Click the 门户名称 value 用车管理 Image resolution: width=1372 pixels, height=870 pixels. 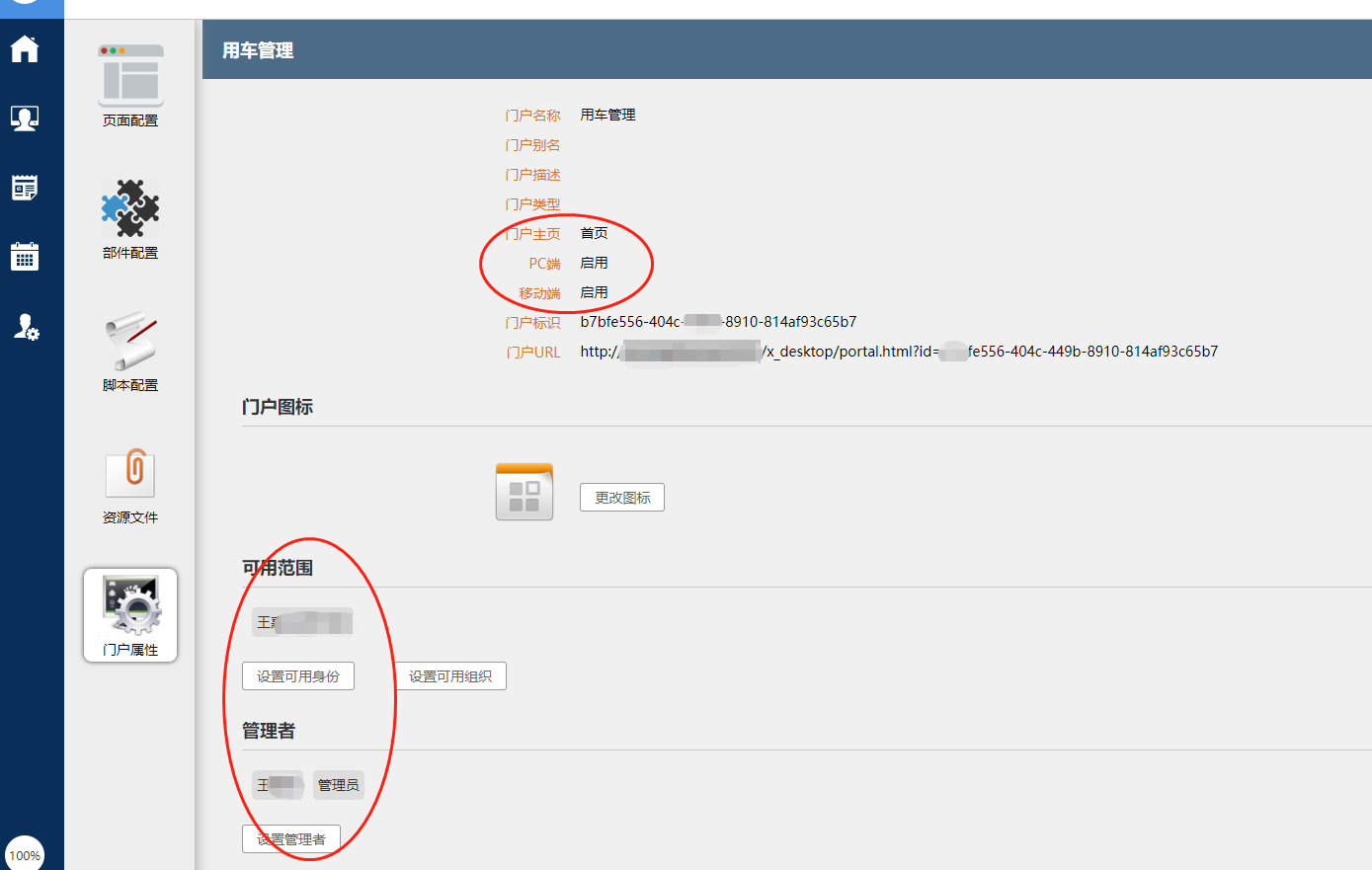pyautogui.click(x=607, y=115)
